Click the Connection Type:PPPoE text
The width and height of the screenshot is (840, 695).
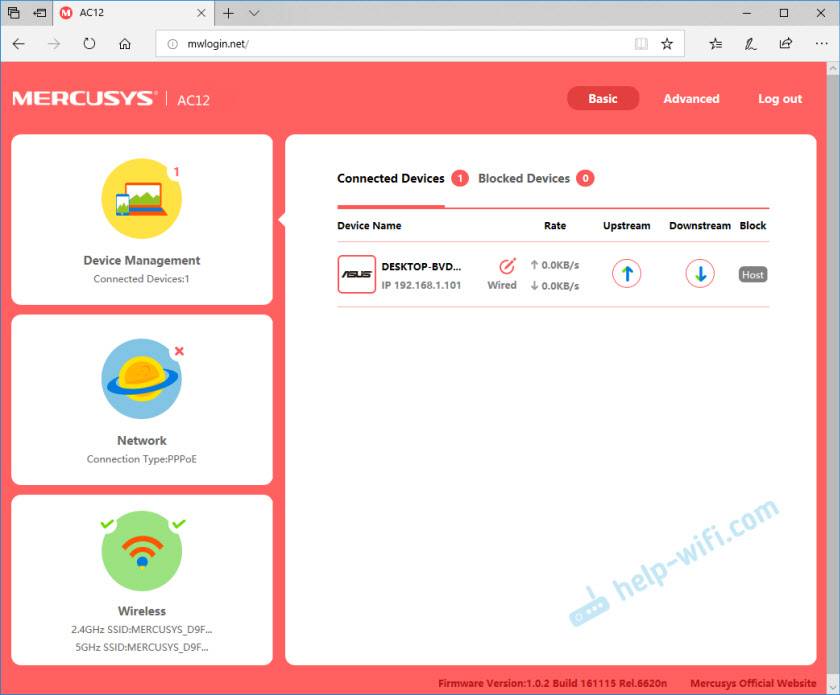(141, 459)
